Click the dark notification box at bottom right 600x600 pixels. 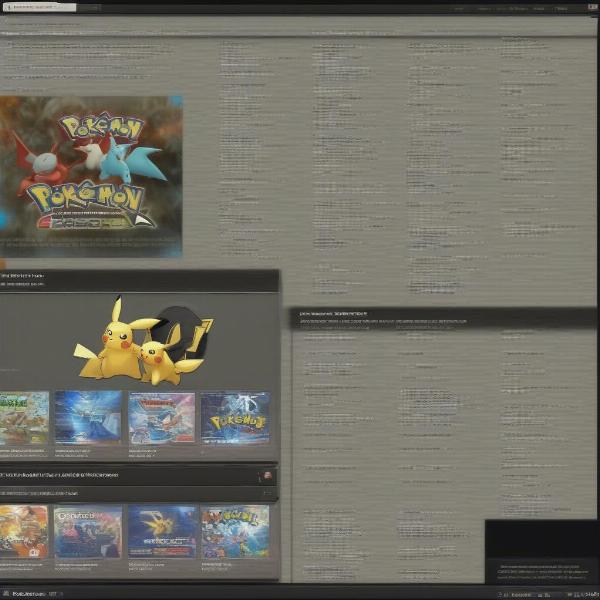pos(541,551)
